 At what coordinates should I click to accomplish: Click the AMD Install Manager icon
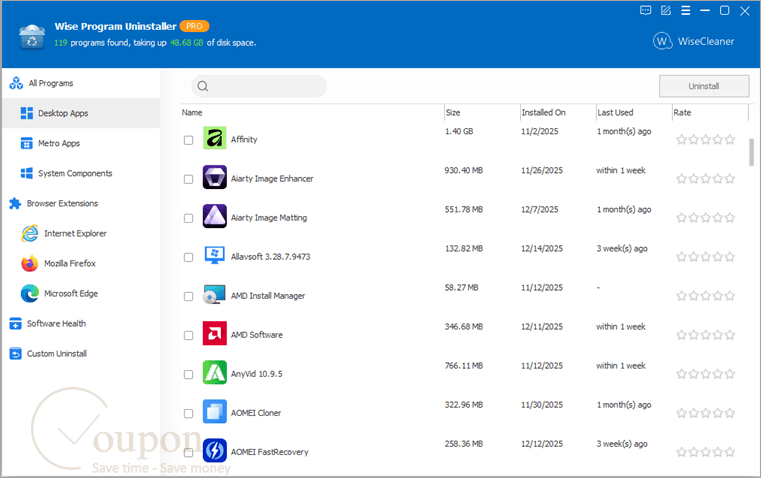[215, 294]
